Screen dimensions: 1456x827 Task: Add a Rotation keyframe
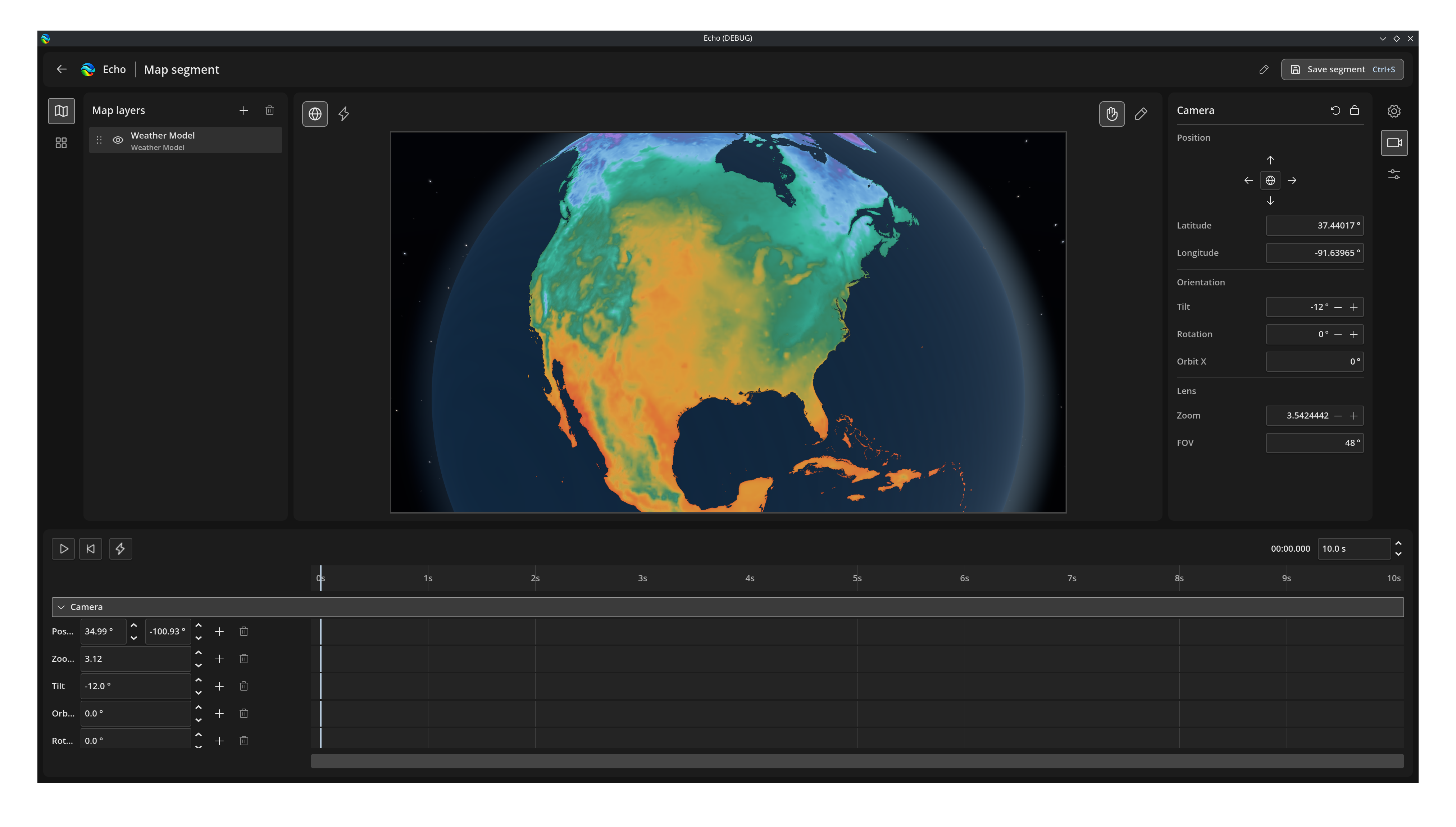(219, 741)
